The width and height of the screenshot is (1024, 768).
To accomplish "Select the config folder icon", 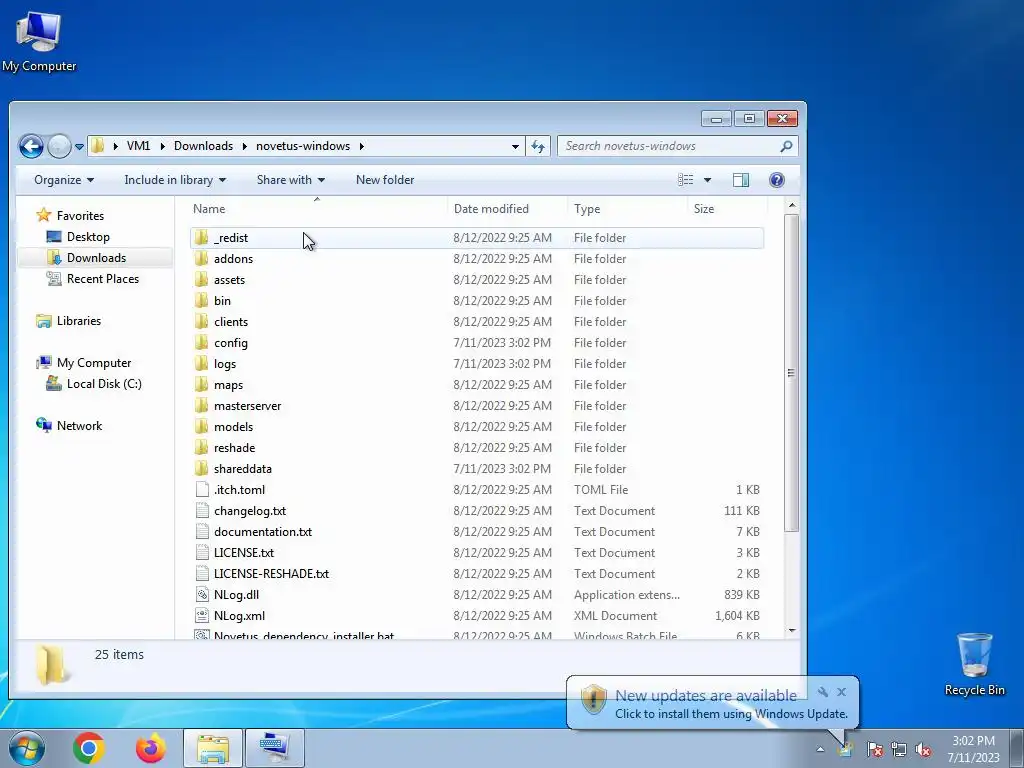I will click(x=201, y=343).
